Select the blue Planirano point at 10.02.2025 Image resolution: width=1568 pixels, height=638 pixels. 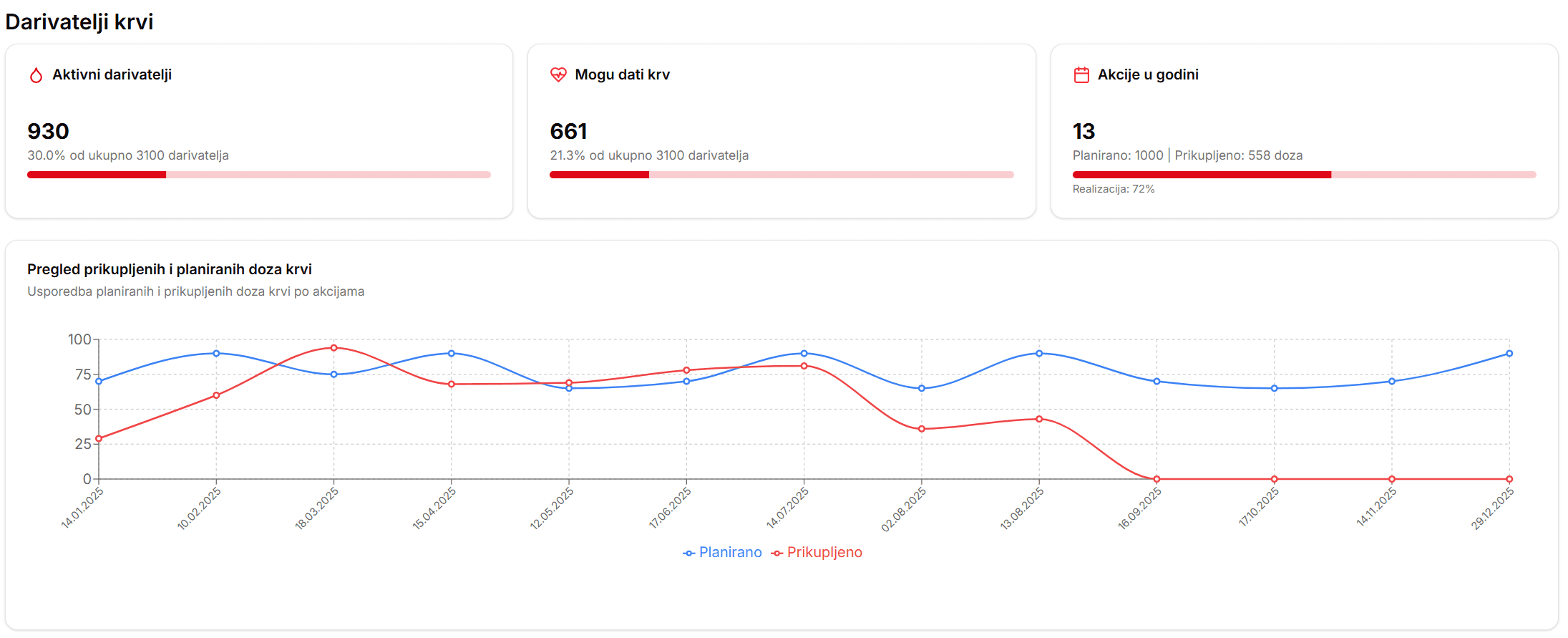[216, 353]
